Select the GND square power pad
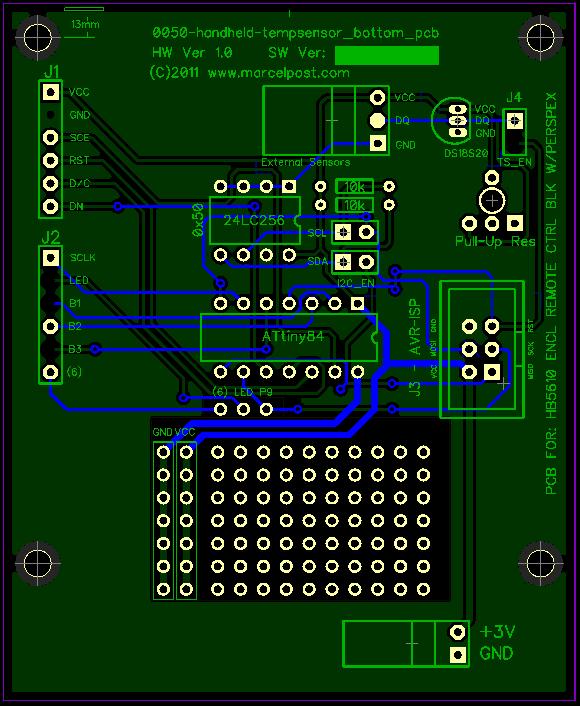 pos(458,654)
